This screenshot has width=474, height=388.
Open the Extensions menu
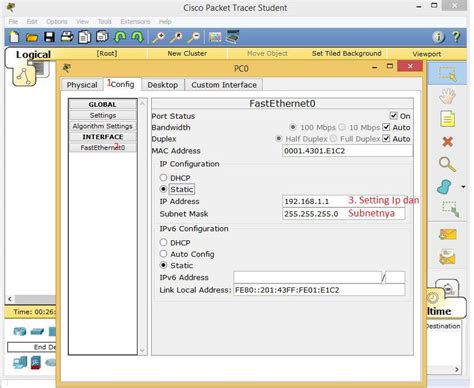[135, 22]
